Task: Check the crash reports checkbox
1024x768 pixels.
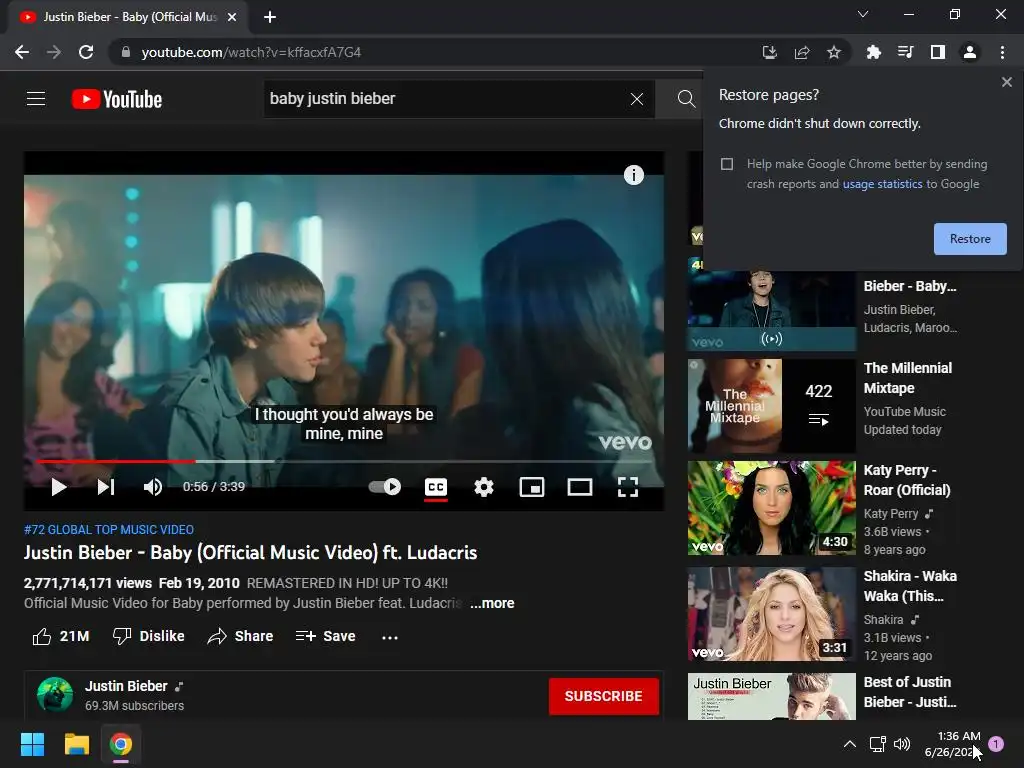Action: coord(727,164)
